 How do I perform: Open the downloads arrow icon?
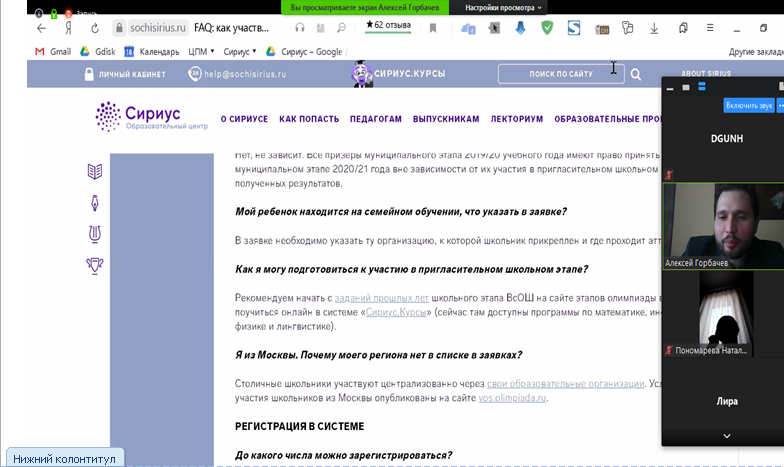(x=654, y=28)
